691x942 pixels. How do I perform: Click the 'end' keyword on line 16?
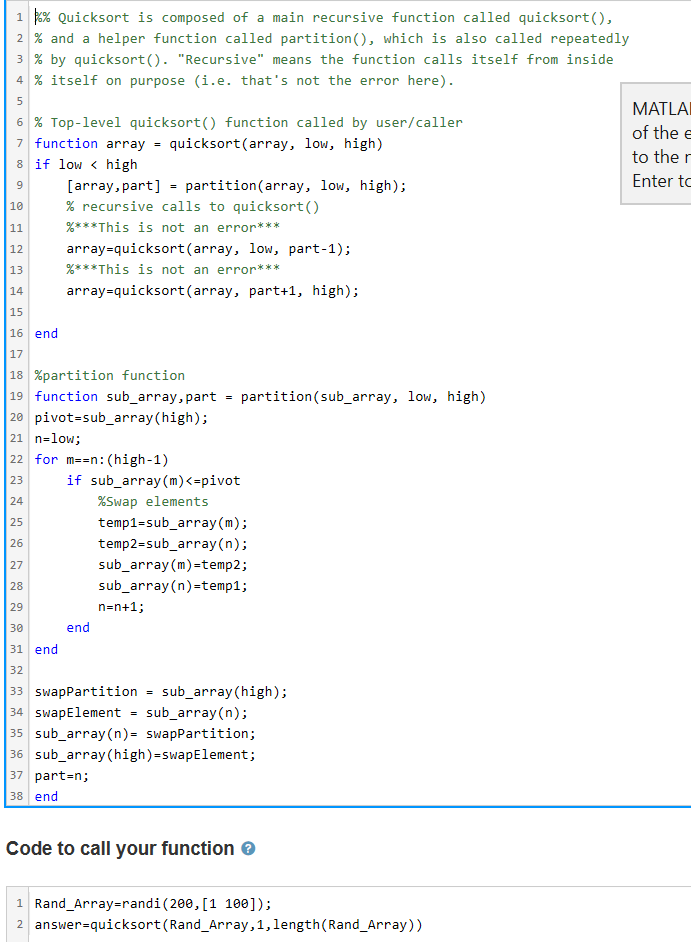[x=46, y=333]
